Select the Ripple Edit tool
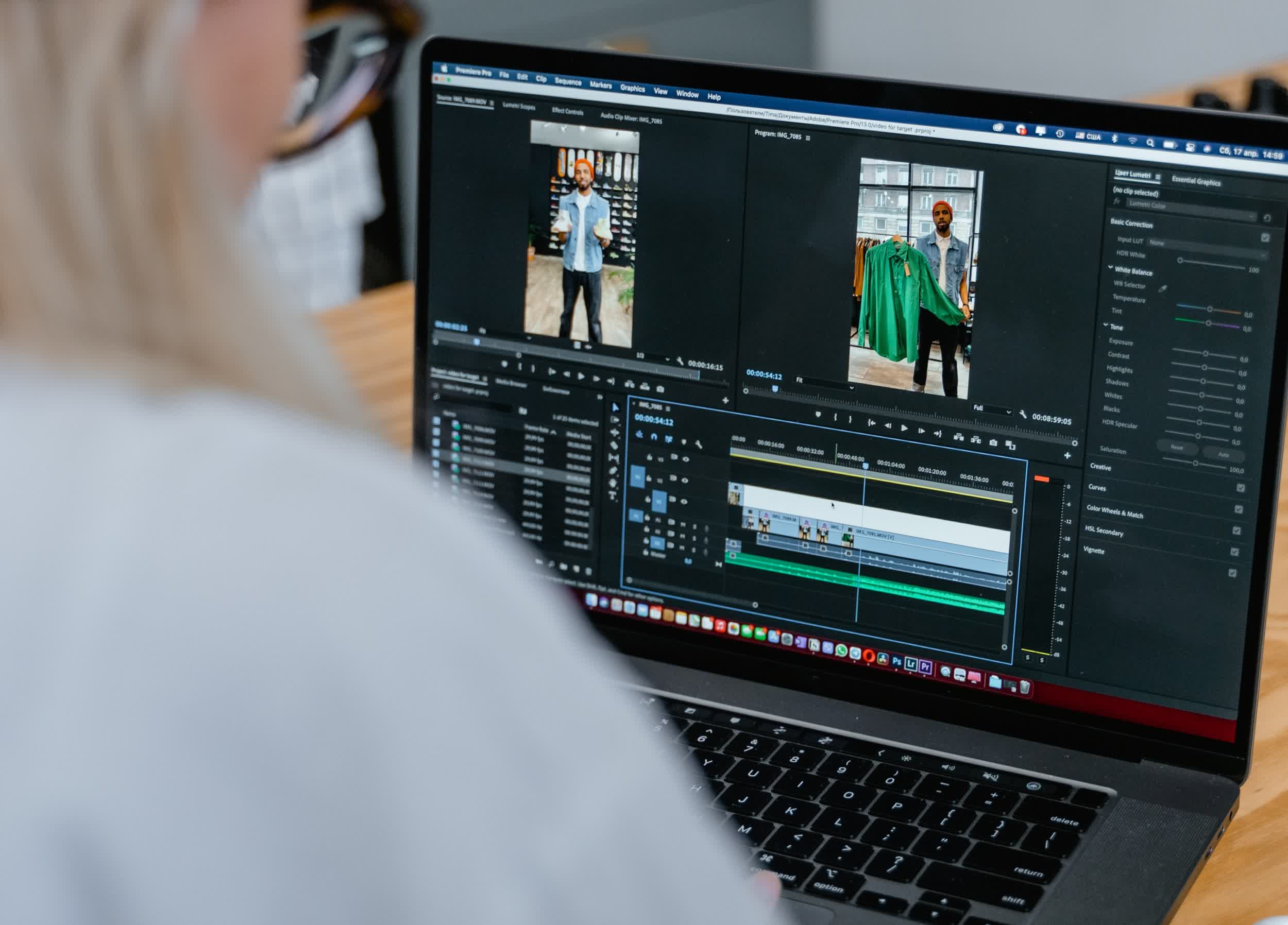1288x925 pixels. click(615, 433)
